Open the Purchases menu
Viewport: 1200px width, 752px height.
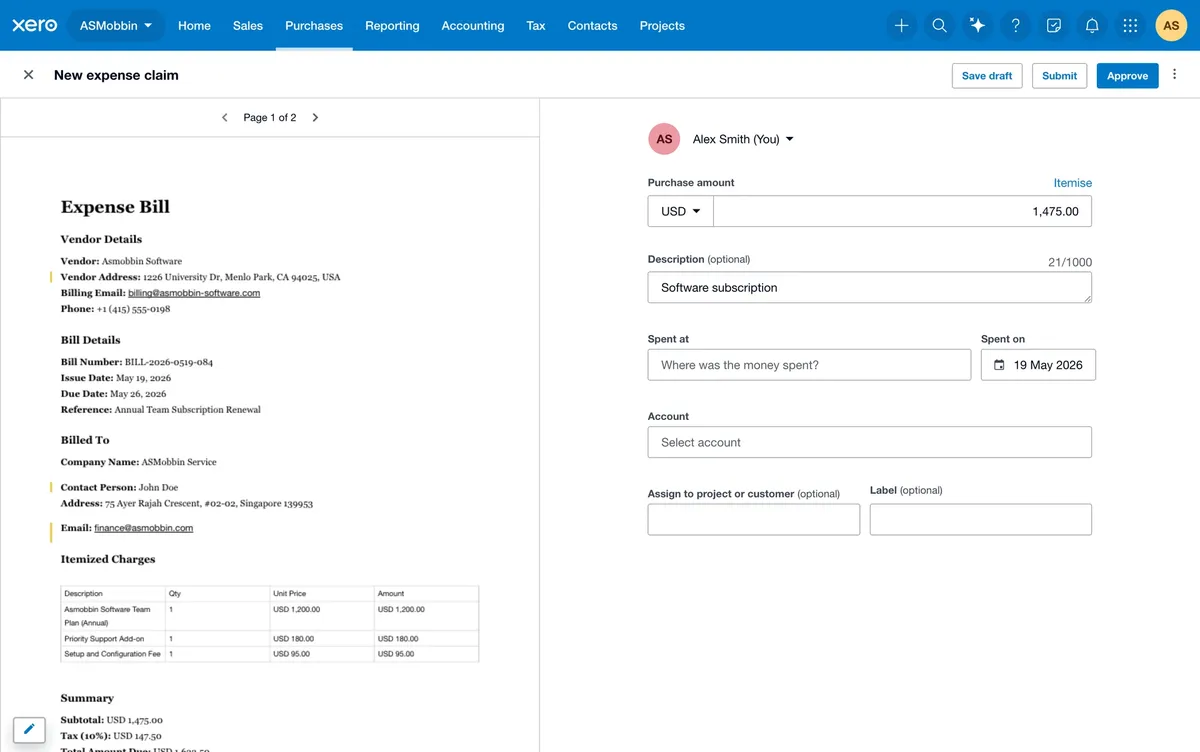tap(314, 25)
